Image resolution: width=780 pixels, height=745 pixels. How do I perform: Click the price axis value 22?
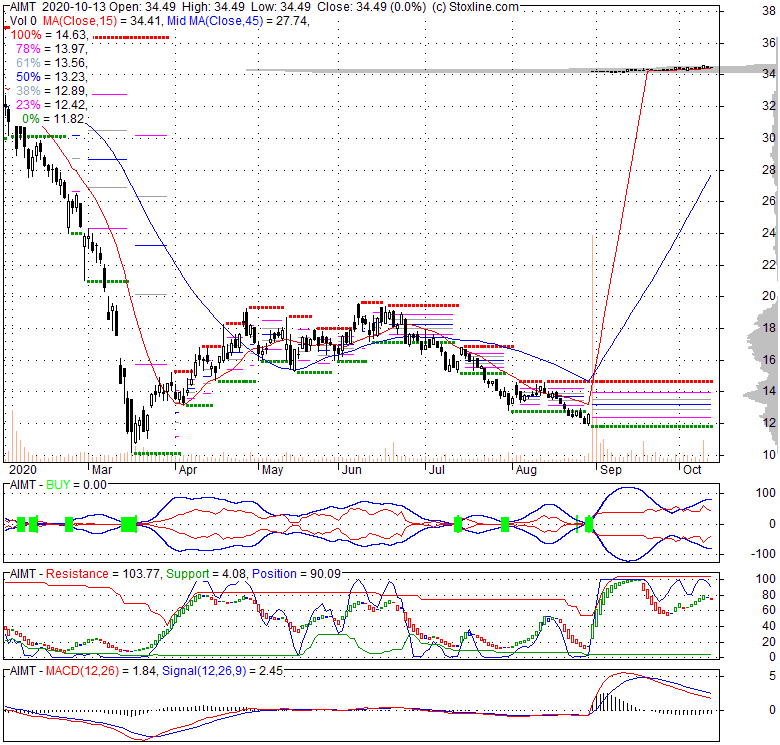point(769,265)
